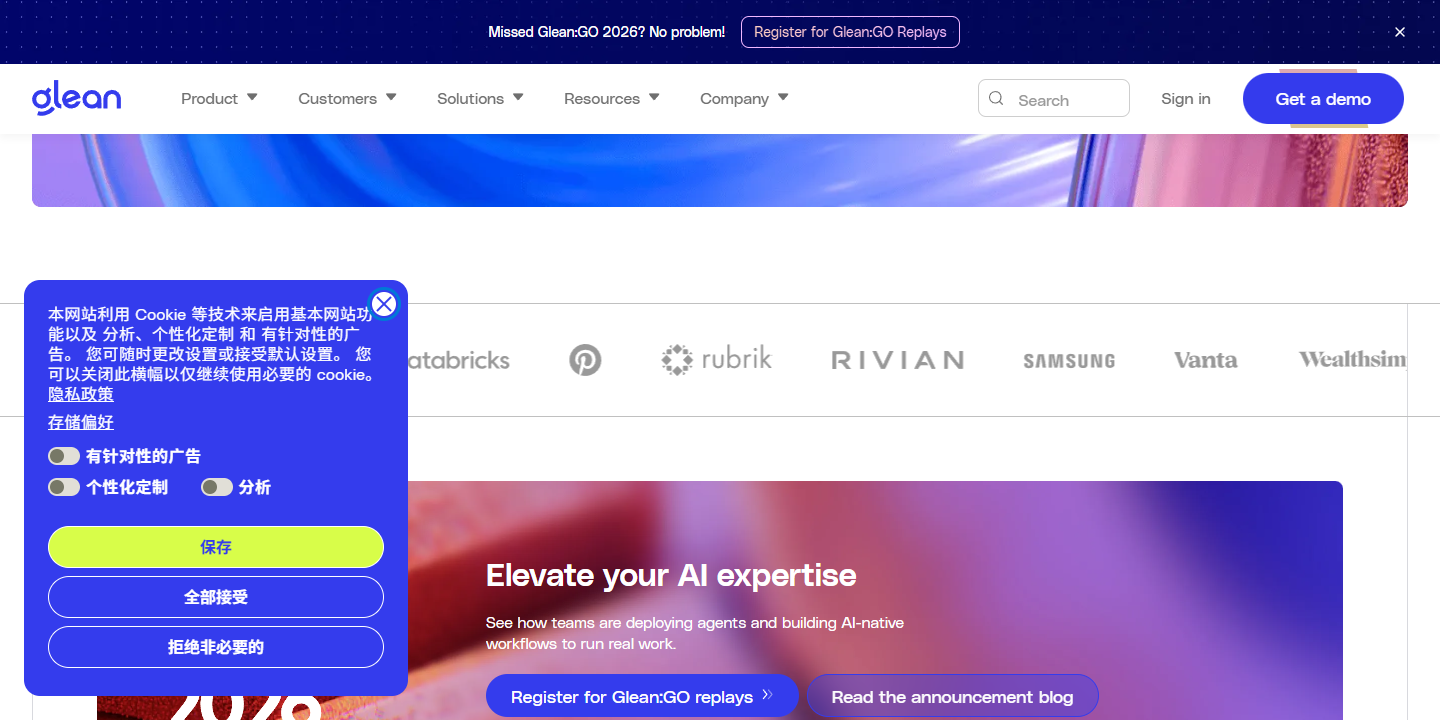Open the Solutions dropdown arrow
Screen dimensions: 1440x720
coord(518,97)
